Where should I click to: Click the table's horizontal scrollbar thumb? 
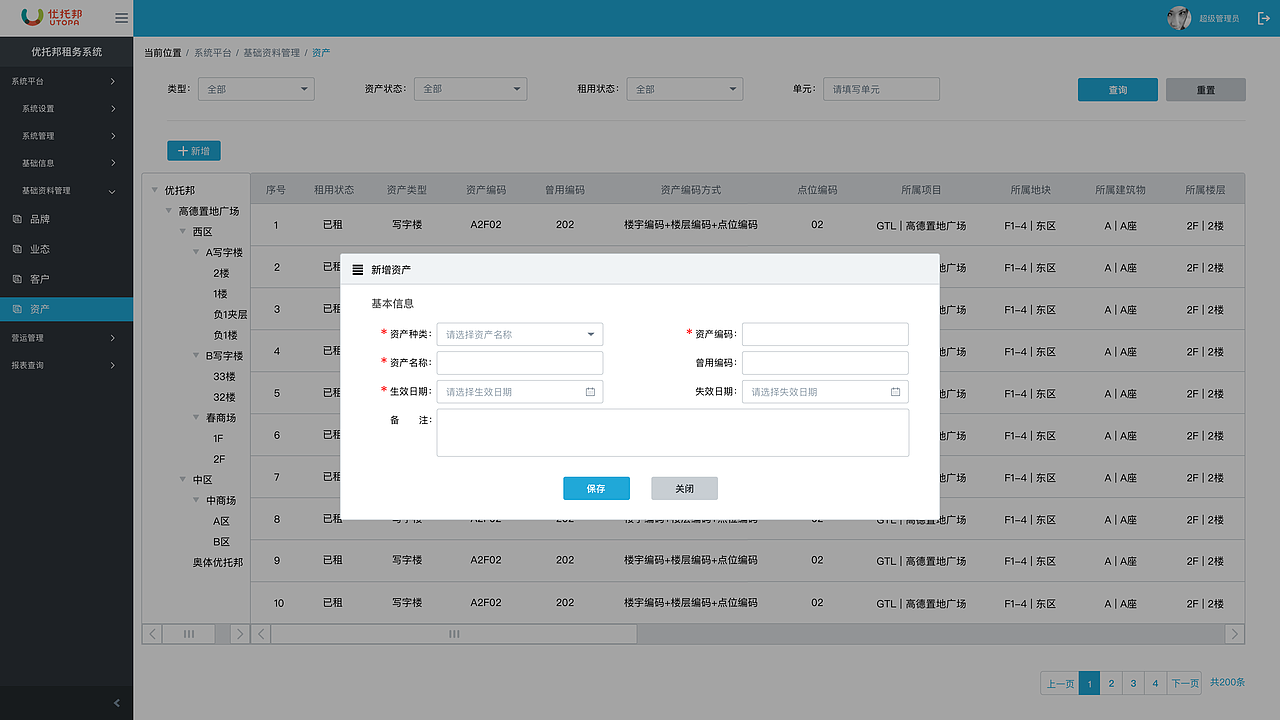(454, 634)
